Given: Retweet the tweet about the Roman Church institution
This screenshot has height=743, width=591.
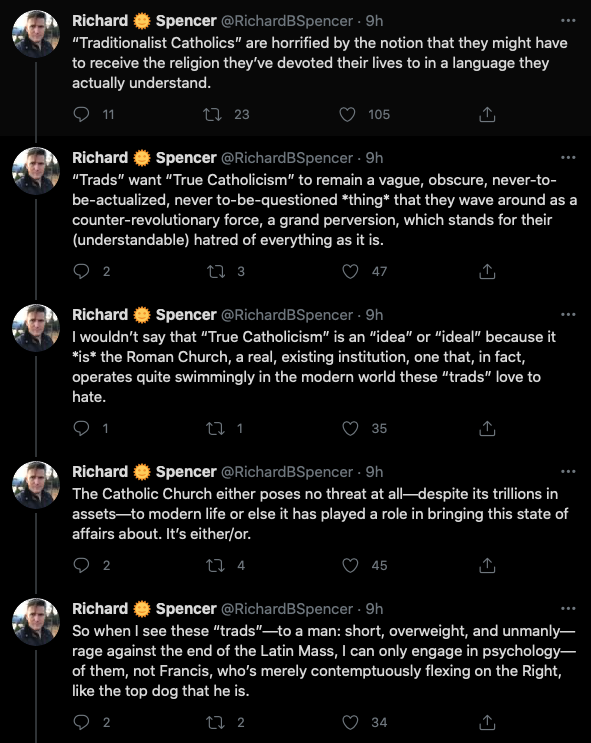Looking at the screenshot, I should (x=216, y=428).
